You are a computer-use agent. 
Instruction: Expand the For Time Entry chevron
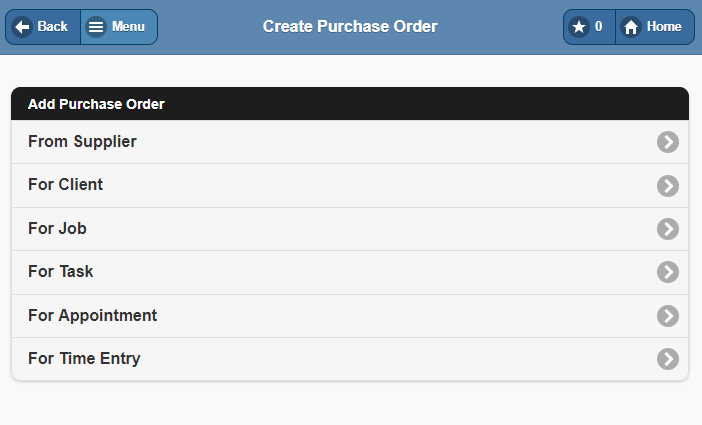point(668,359)
